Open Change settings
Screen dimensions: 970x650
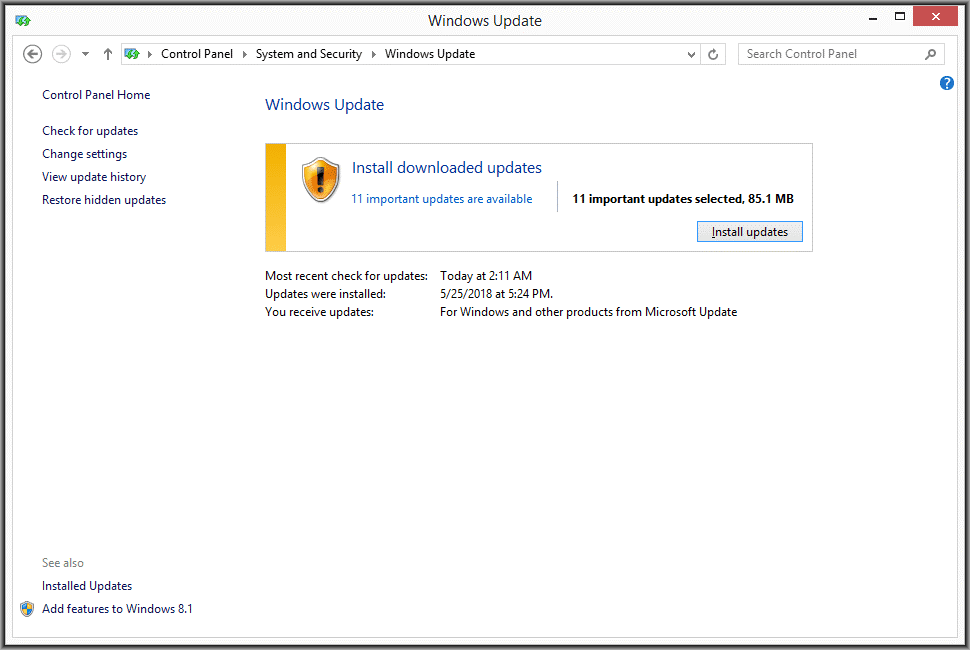84,153
